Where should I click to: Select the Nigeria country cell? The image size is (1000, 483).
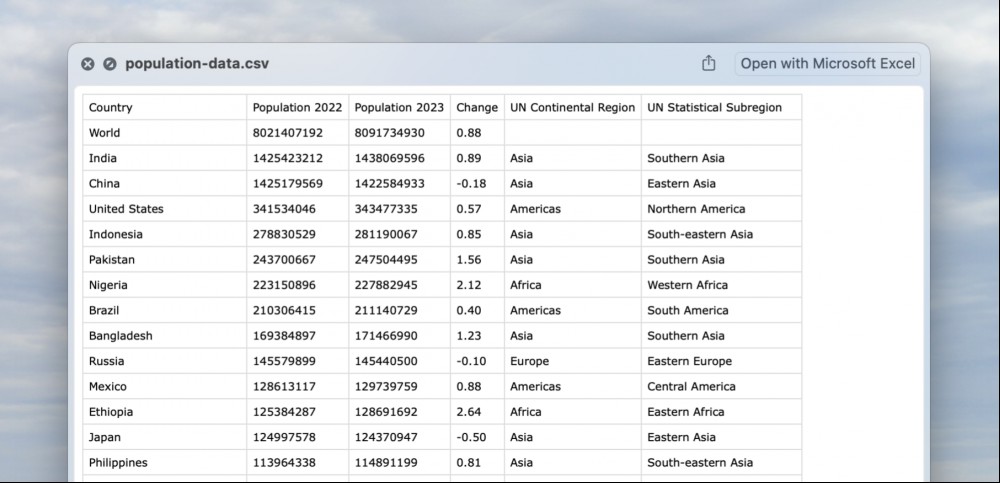tap(165, 285)
